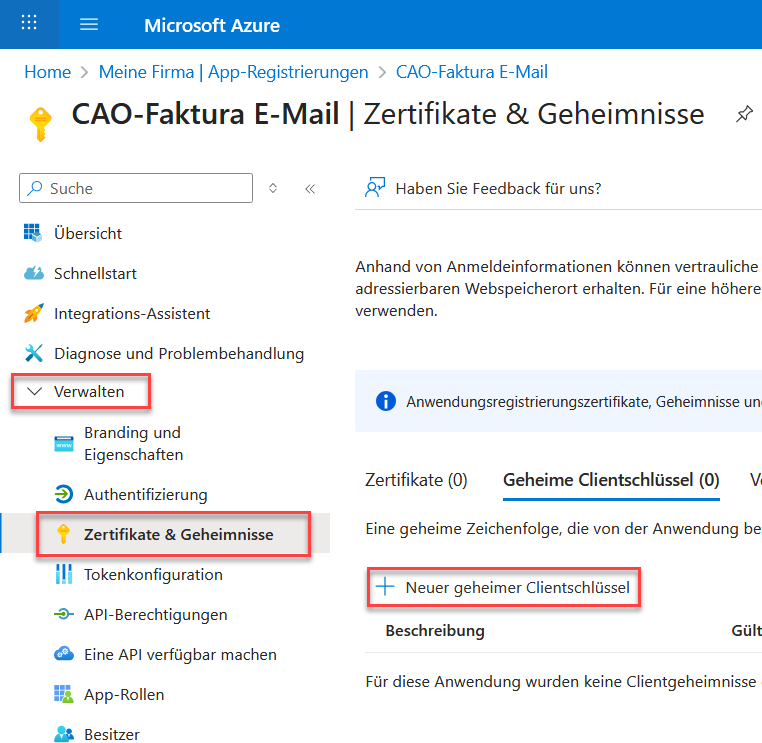This screenshot has width=762, height=743.
Task: Go to Home breadcrumb
Action: [x=47, y=72]
